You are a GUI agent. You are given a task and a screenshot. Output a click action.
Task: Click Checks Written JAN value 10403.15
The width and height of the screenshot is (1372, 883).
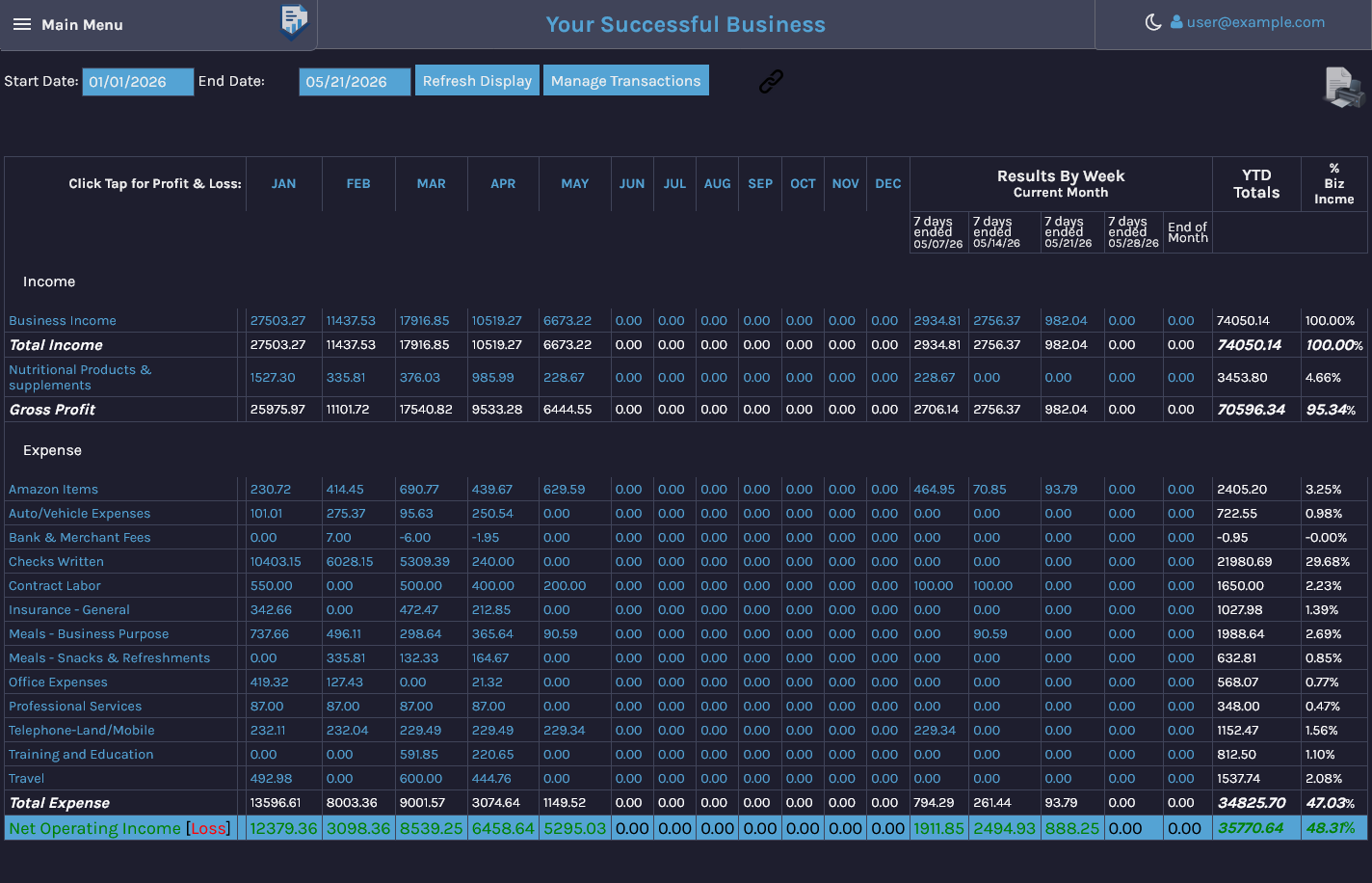(x=276, y=562)
